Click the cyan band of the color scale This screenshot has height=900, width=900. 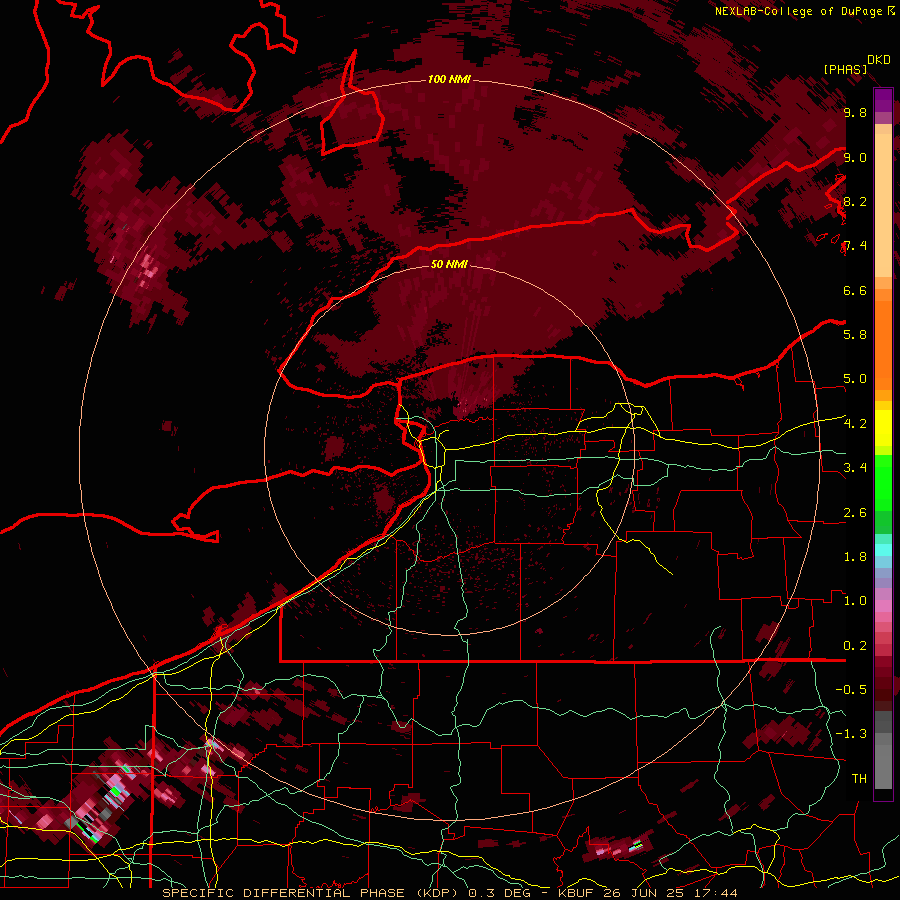click(883, 550)
